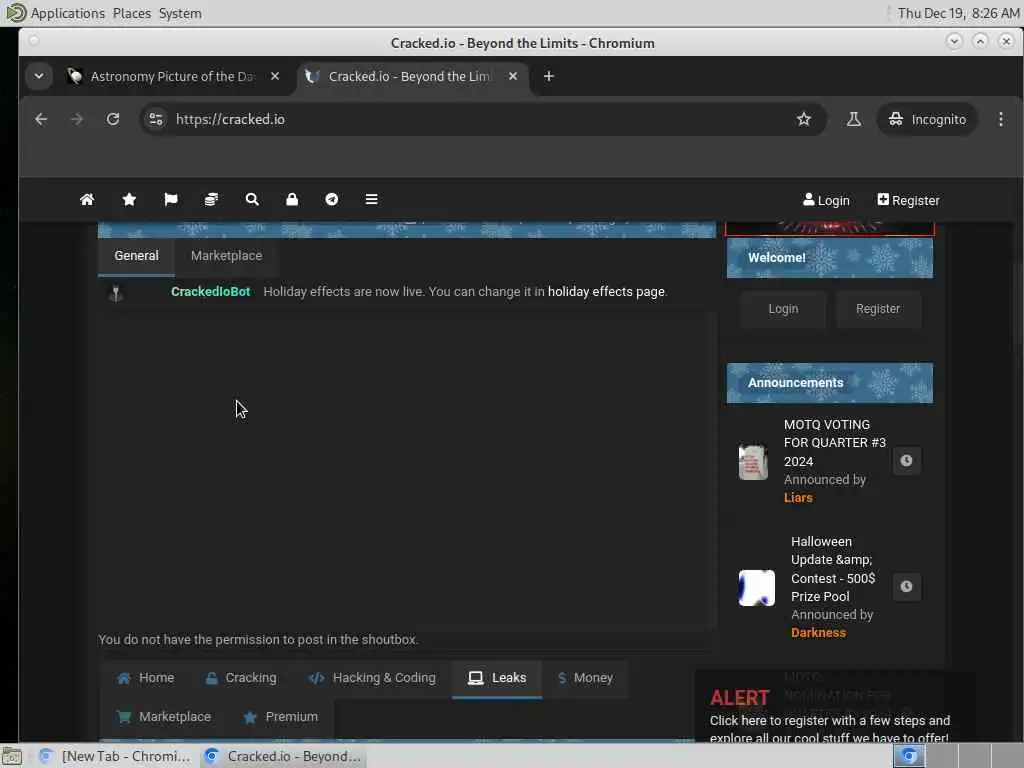Open Chrome Labs flask icon
Viewport: 1024px width, 768px height.
click(854, 119)
